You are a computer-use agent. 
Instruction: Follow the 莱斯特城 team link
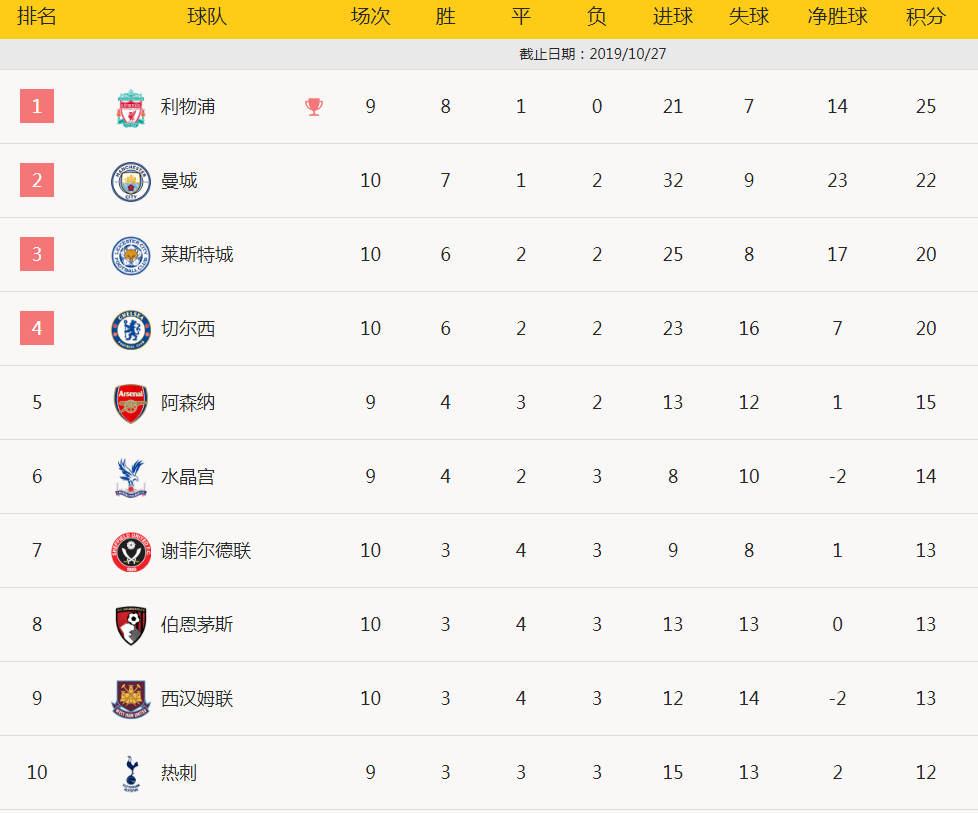(197, 255)
